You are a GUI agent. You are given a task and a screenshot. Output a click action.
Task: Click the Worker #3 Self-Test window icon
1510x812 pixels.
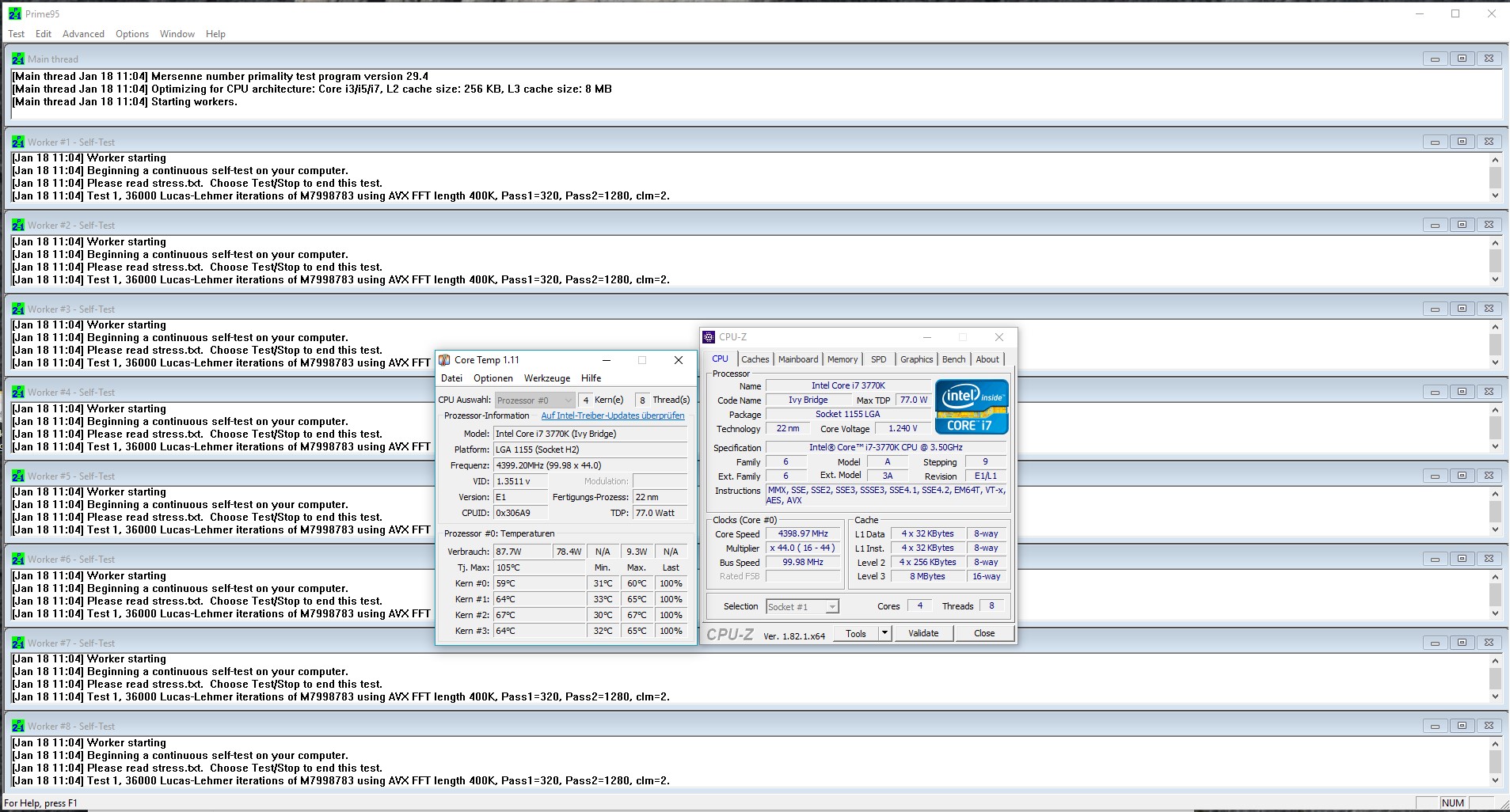(x=18, y=309)
